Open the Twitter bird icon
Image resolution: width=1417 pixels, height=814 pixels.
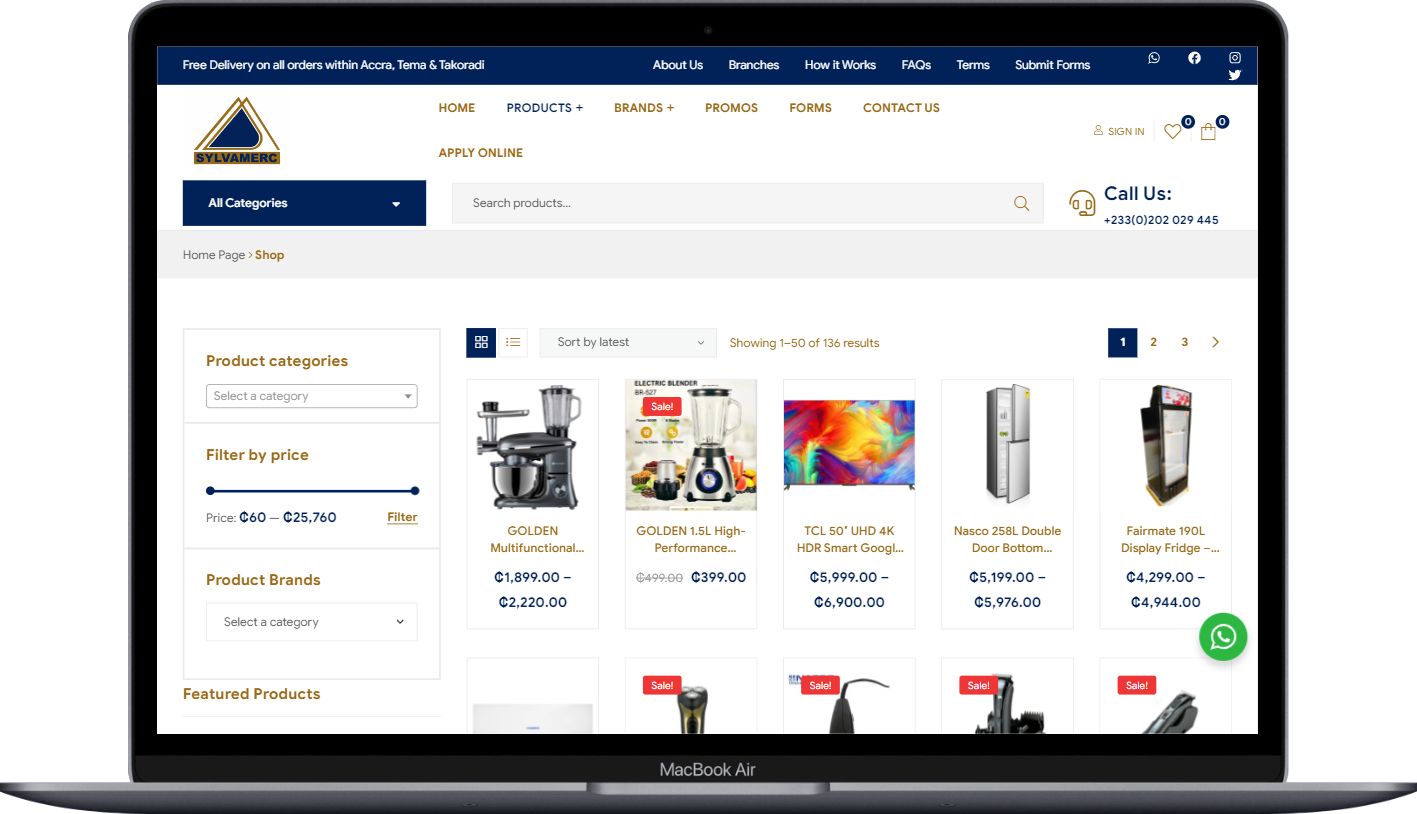pos(1235,75)
